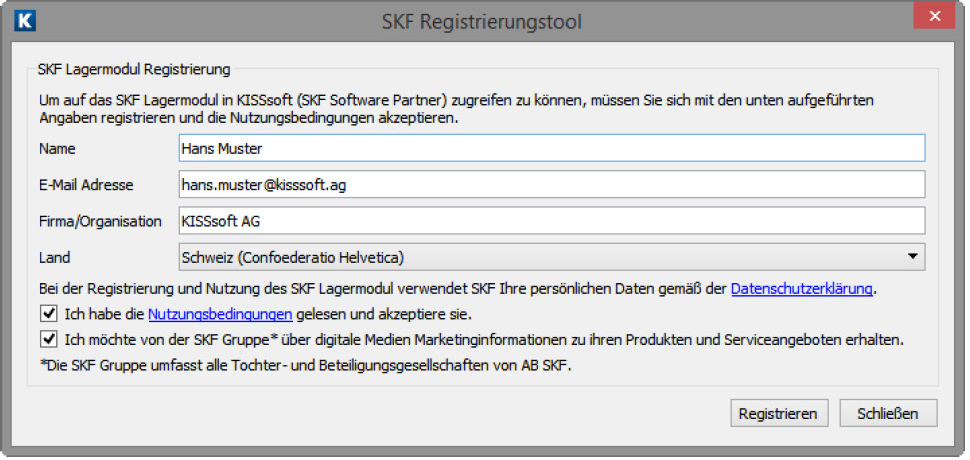Focus the Name field with Hans Muster
This screenshot has width=970, height=460.
click(x=550, y=148)
